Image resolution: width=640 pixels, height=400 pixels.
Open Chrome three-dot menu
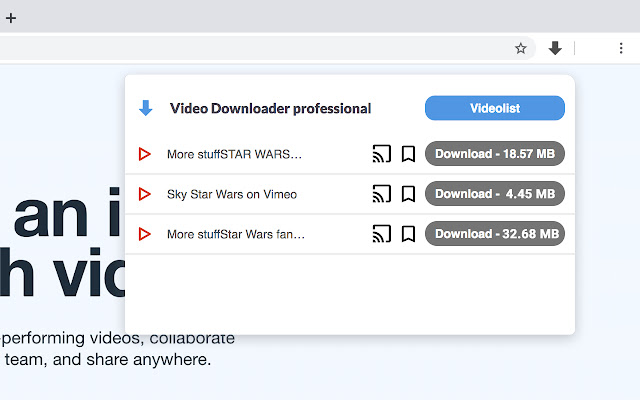pyautogui.click(x=621, y=48)
